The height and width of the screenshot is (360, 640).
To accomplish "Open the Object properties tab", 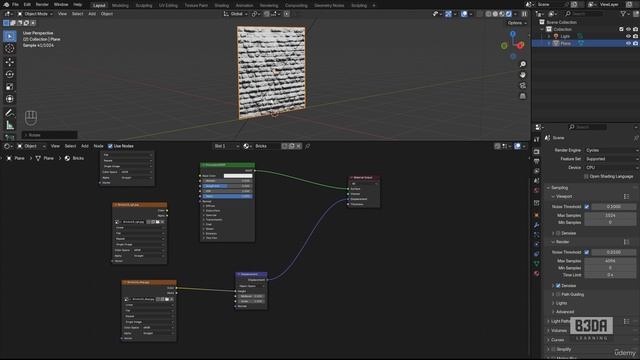I will 536,215.
